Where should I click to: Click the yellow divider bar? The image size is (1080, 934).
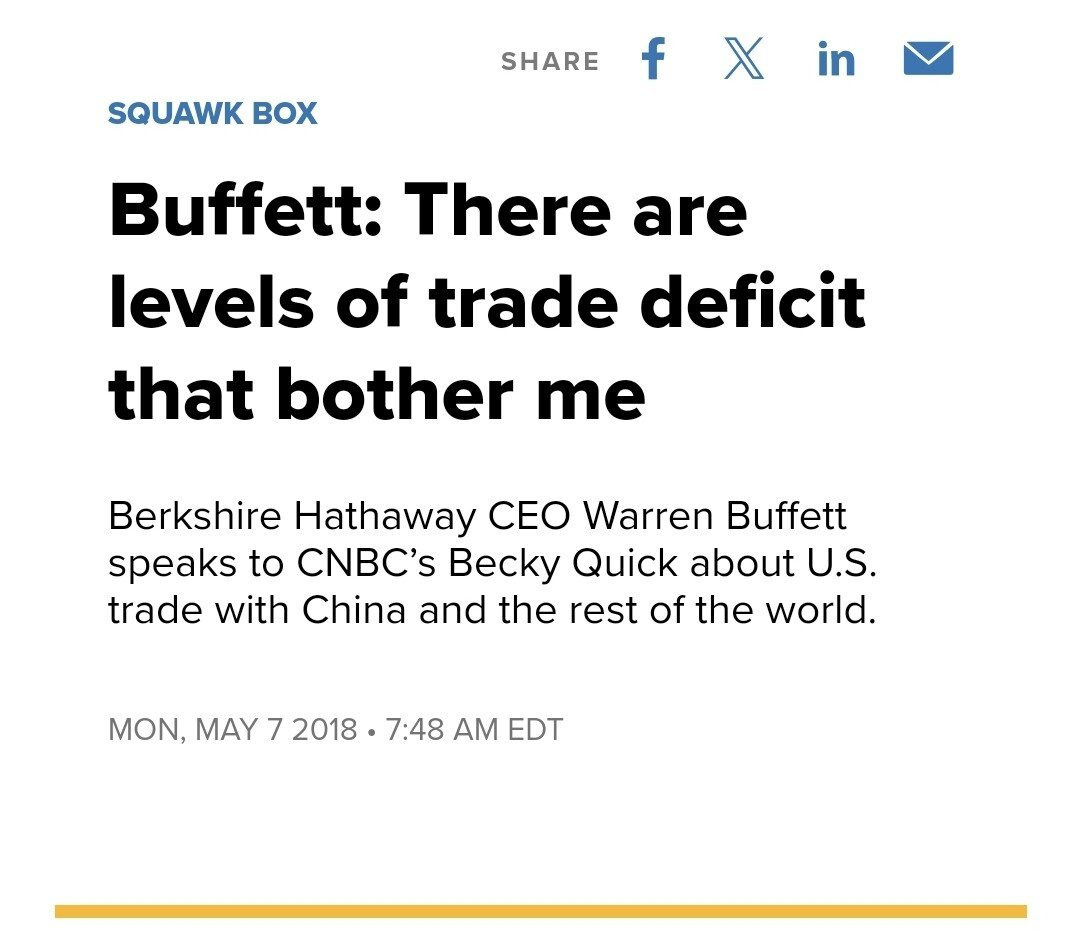[x=540, y=911]
